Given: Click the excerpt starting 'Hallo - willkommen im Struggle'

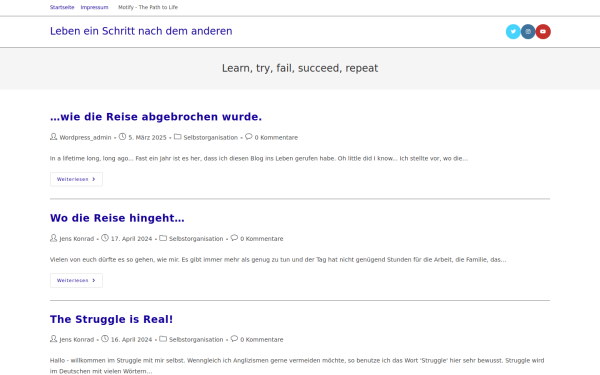Looking at the screenshot, I should point(297,366).
